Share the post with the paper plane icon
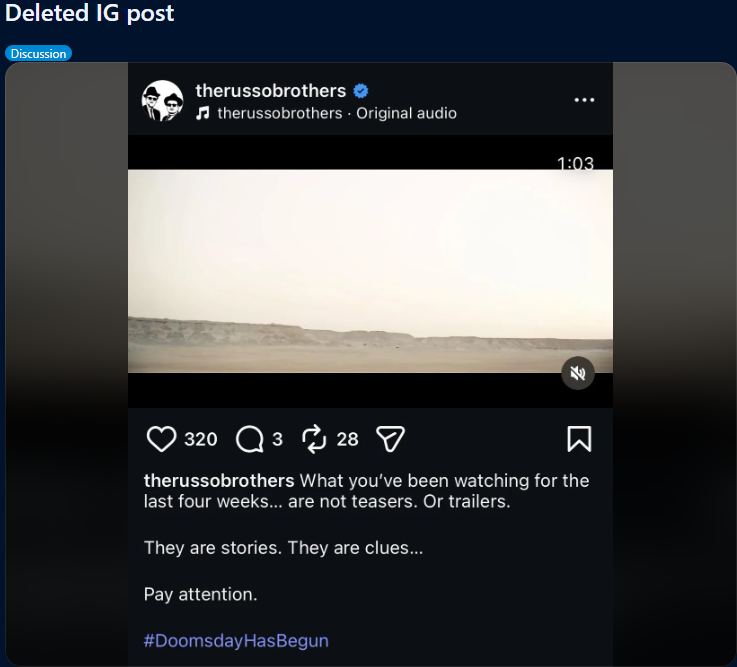 (390, 439)
